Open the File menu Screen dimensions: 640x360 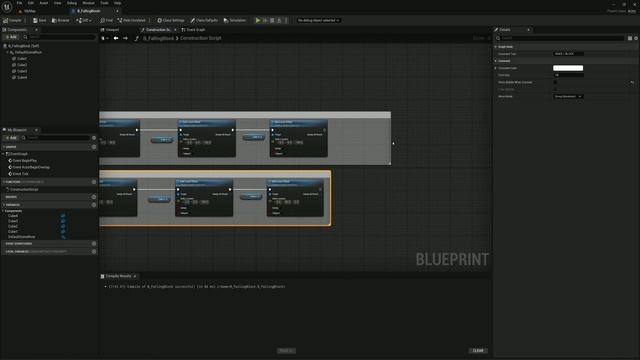19,3
